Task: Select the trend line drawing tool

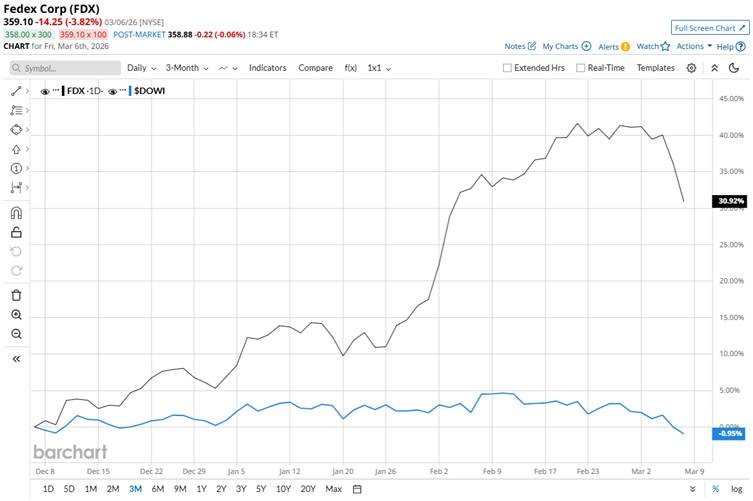Action: [16, 91]
